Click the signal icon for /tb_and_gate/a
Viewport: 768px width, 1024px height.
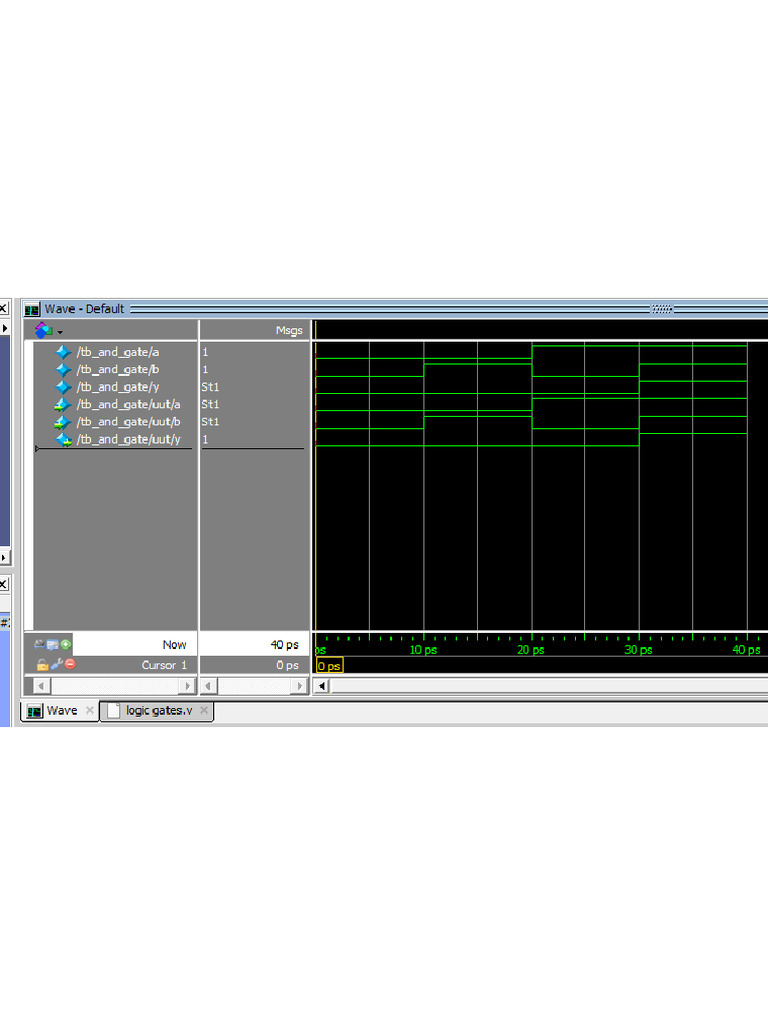(x=63, y=352)
